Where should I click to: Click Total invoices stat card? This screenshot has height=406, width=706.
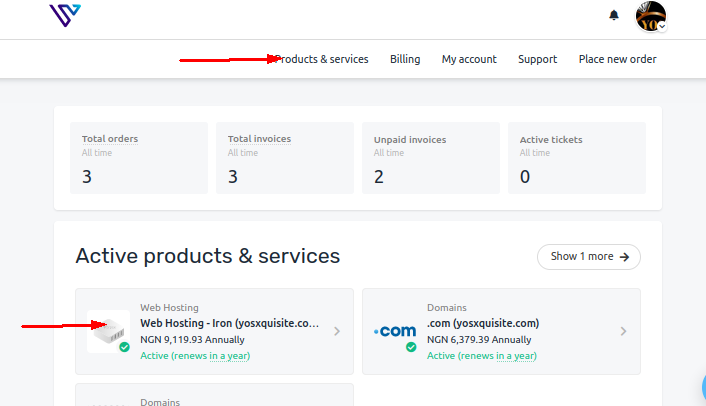[285, 158]
